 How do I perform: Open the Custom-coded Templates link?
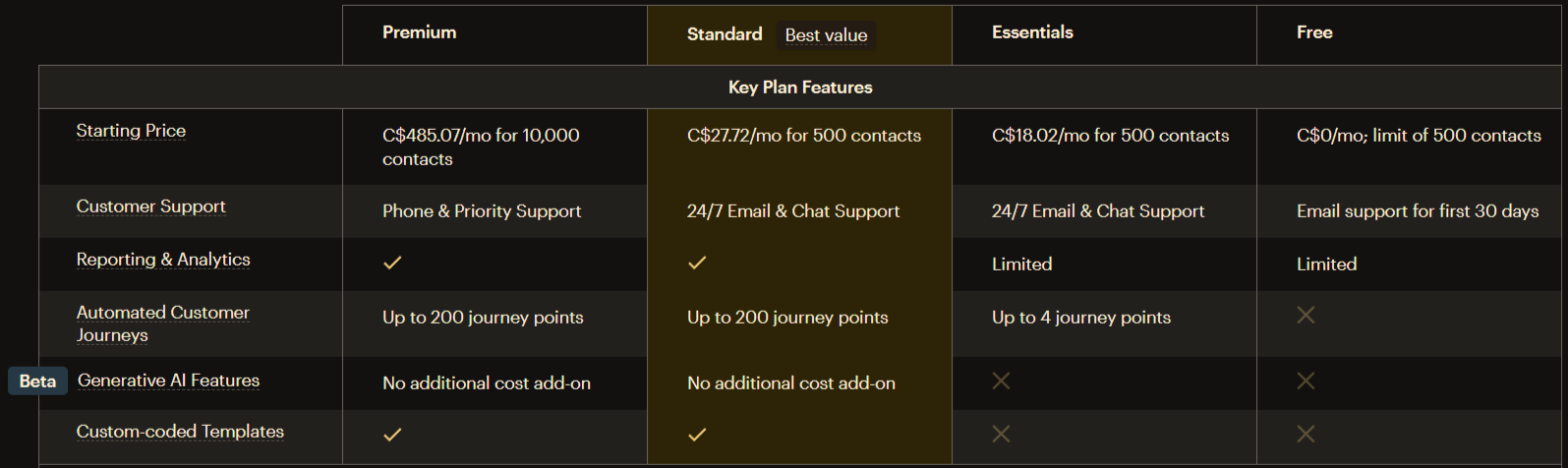180,432
